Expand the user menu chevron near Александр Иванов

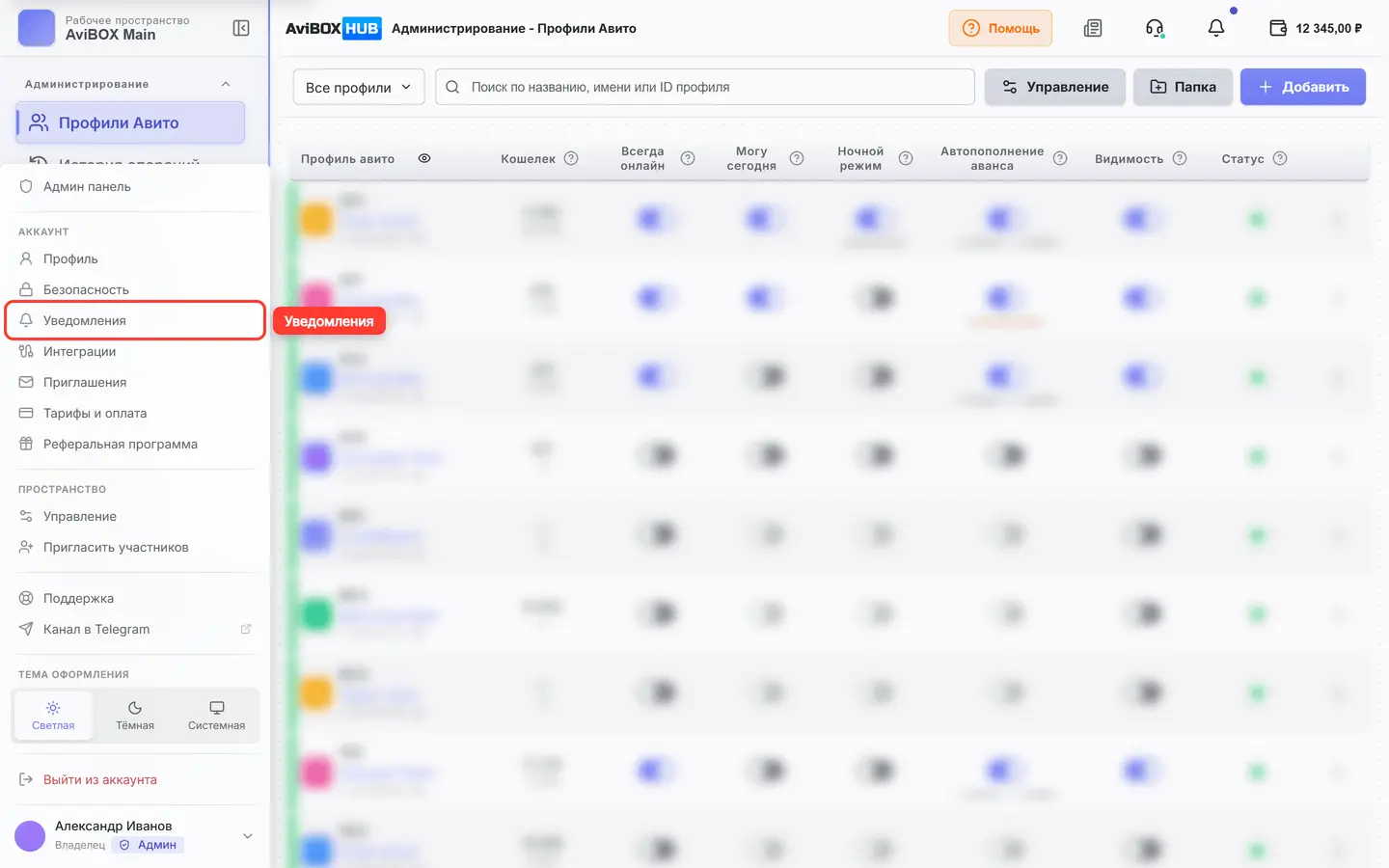[248, 835]
